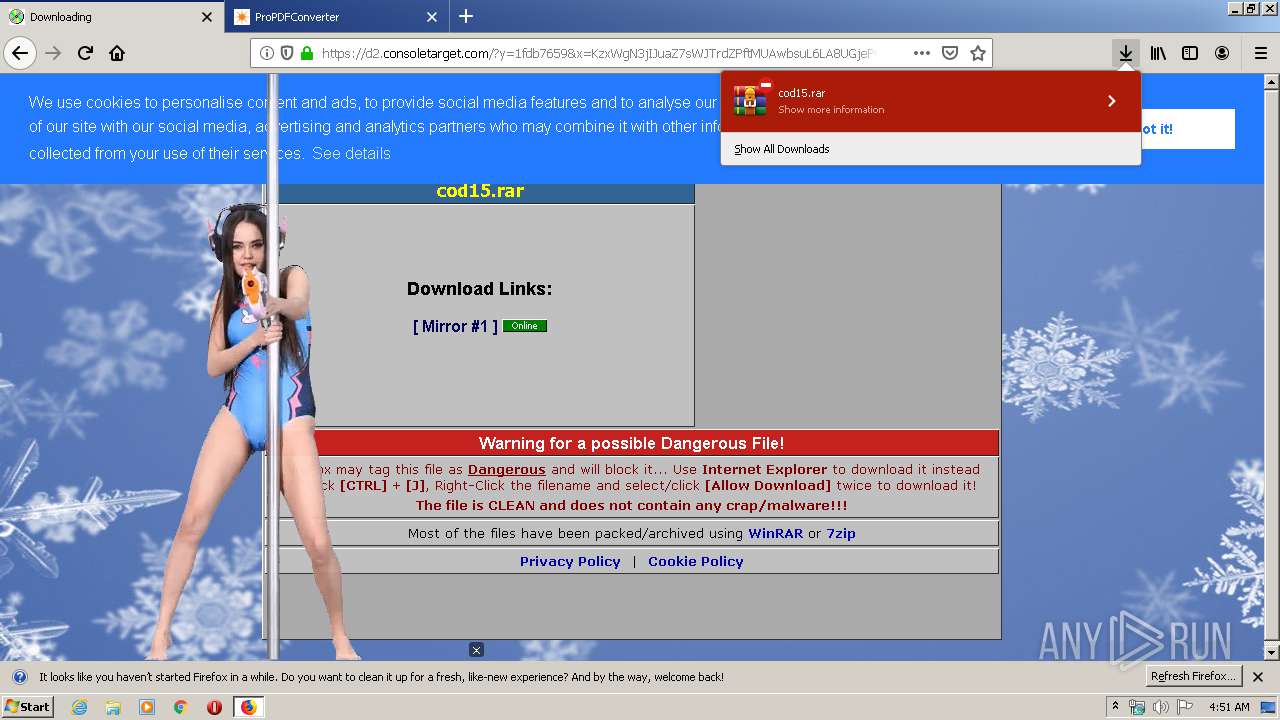The image size is (1280, 720).
Task: Click the green Online status badge
Action: (525, 326)
